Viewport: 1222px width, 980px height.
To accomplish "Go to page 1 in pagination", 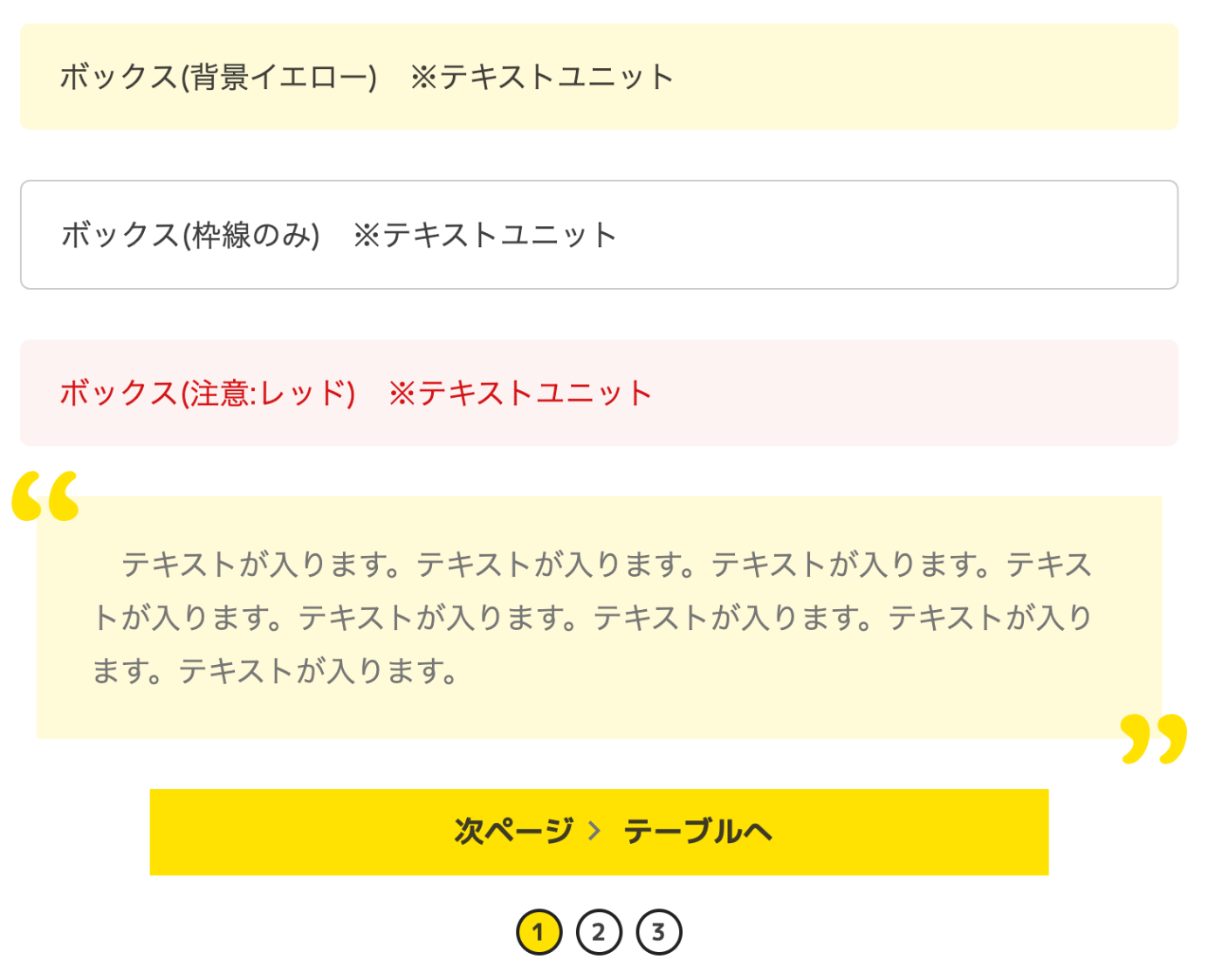I will [x=539, y=932].
